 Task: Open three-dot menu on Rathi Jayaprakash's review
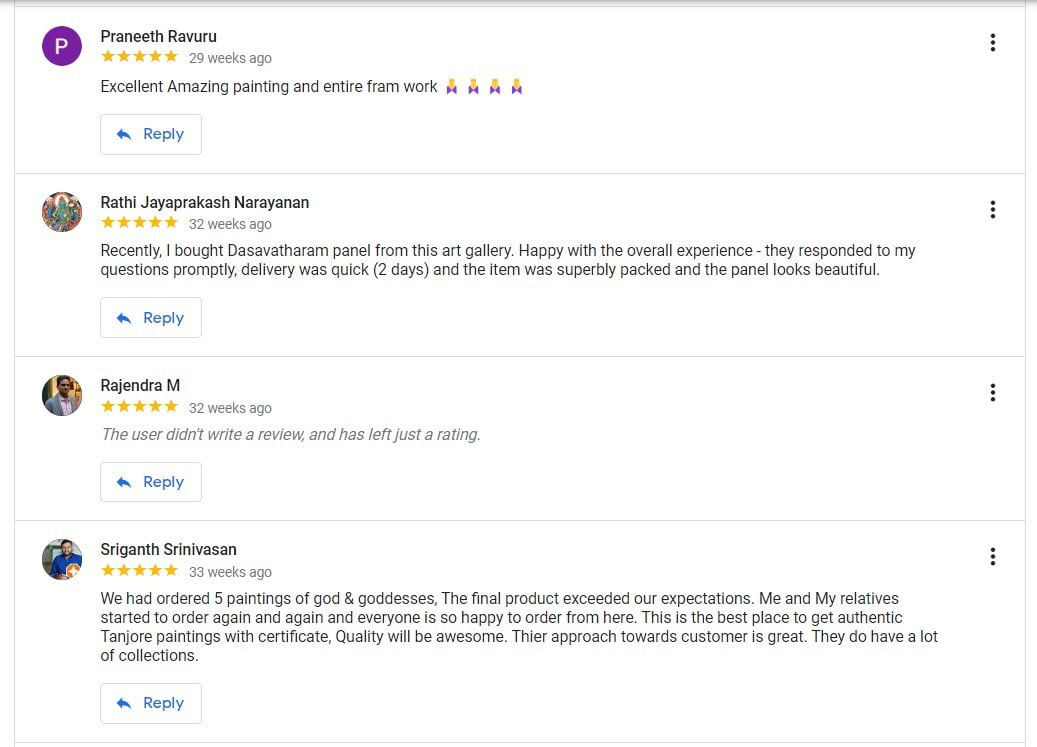pyautogui.click(x=992, y=209)
